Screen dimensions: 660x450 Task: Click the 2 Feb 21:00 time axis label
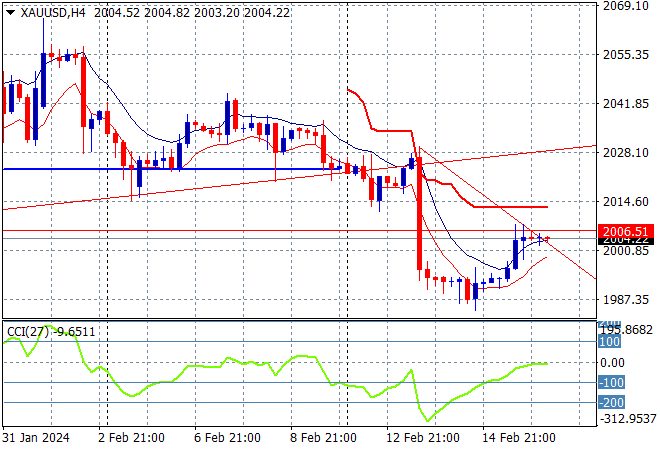tap(131, 438)
